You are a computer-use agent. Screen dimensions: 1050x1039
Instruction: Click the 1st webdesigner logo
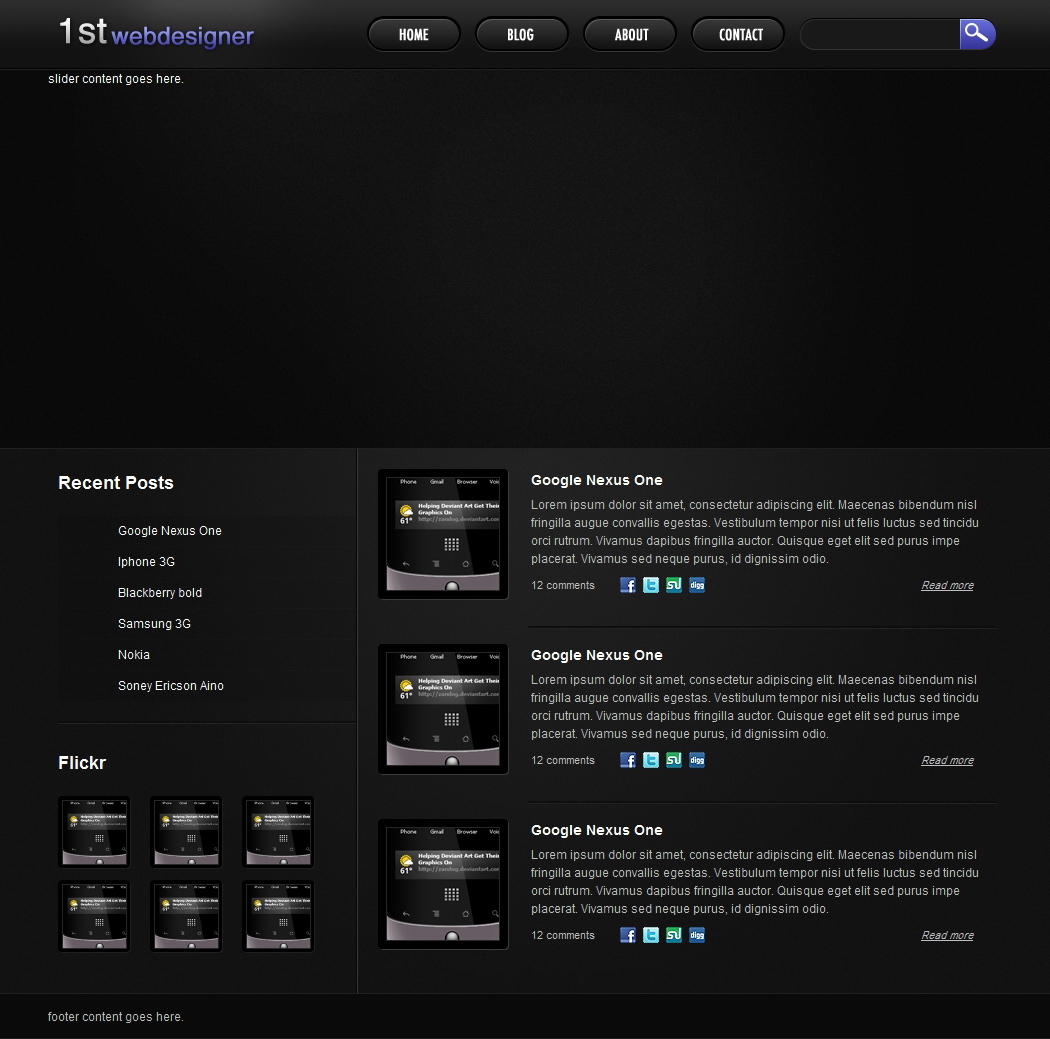point(157,34)
